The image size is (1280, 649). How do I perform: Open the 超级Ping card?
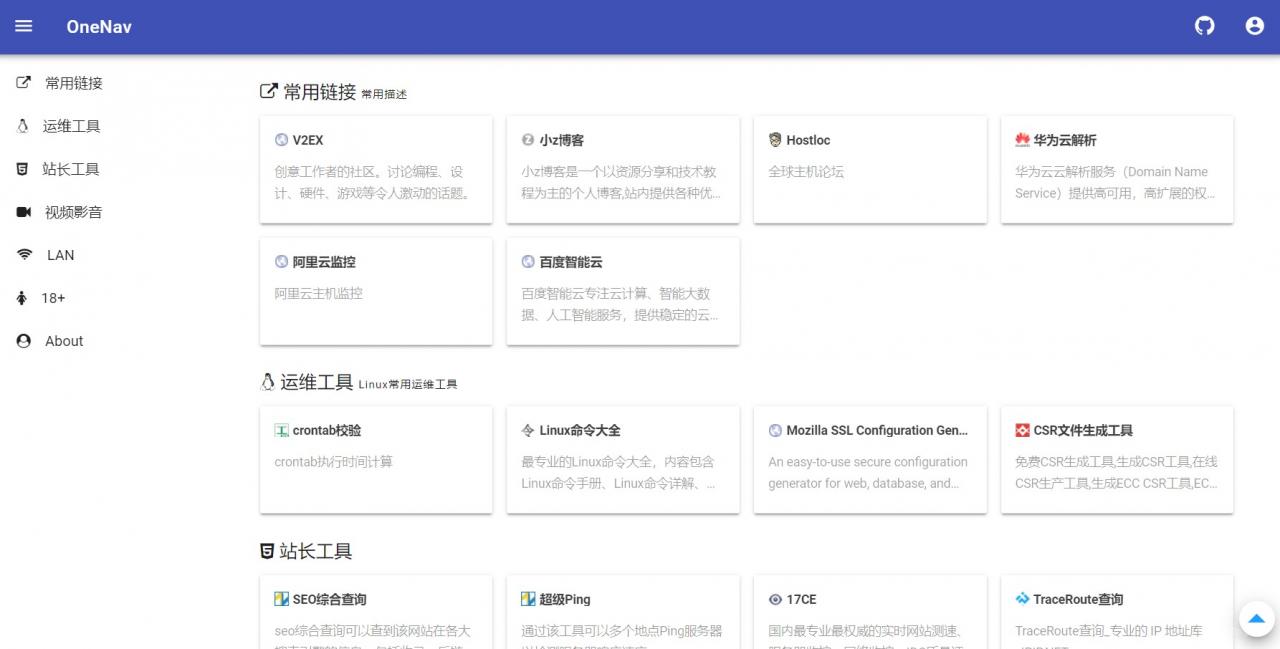pyautogui.click(x=623, y=612)
